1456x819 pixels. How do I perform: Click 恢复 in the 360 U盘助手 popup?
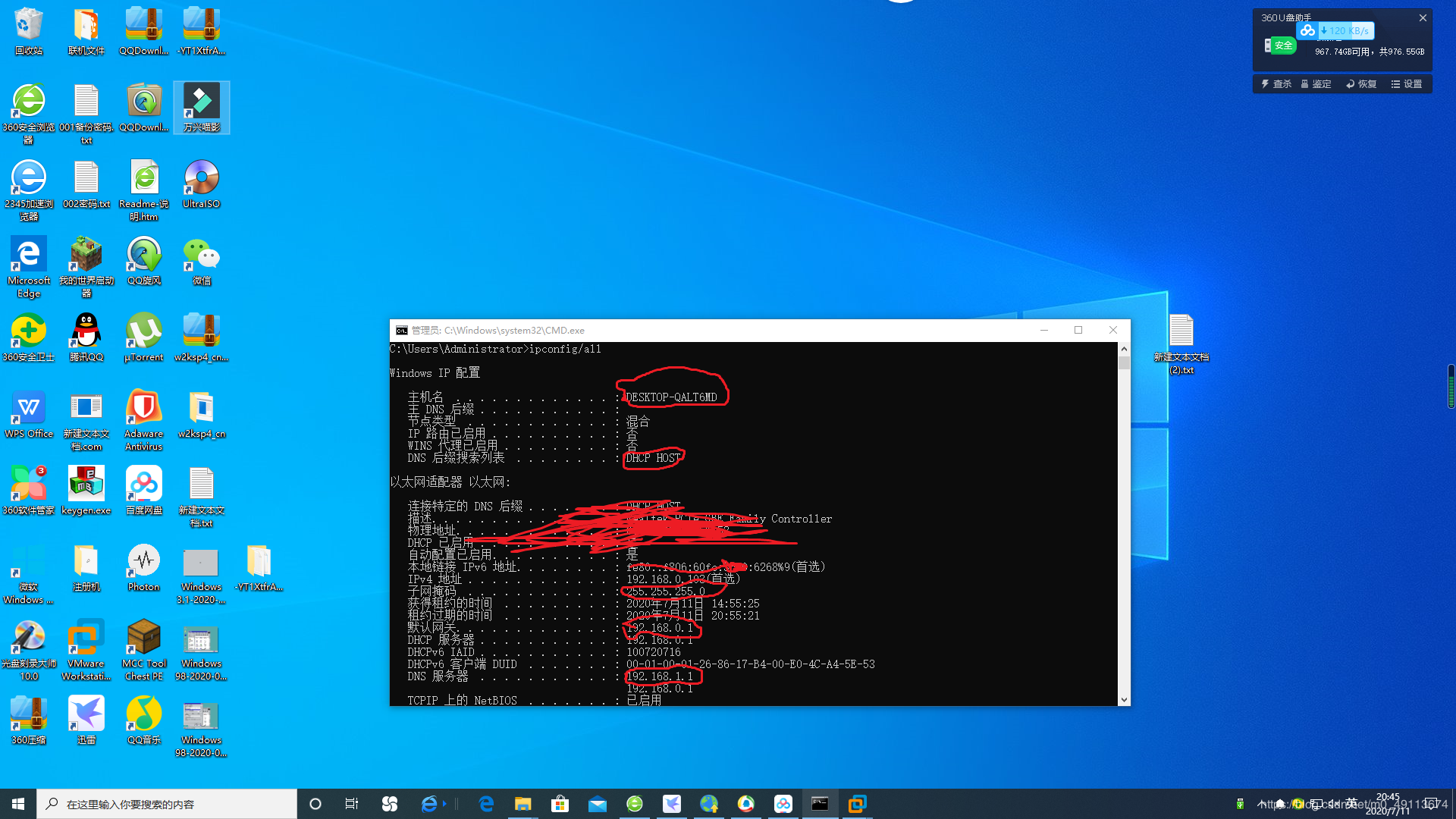[1361, 83]
